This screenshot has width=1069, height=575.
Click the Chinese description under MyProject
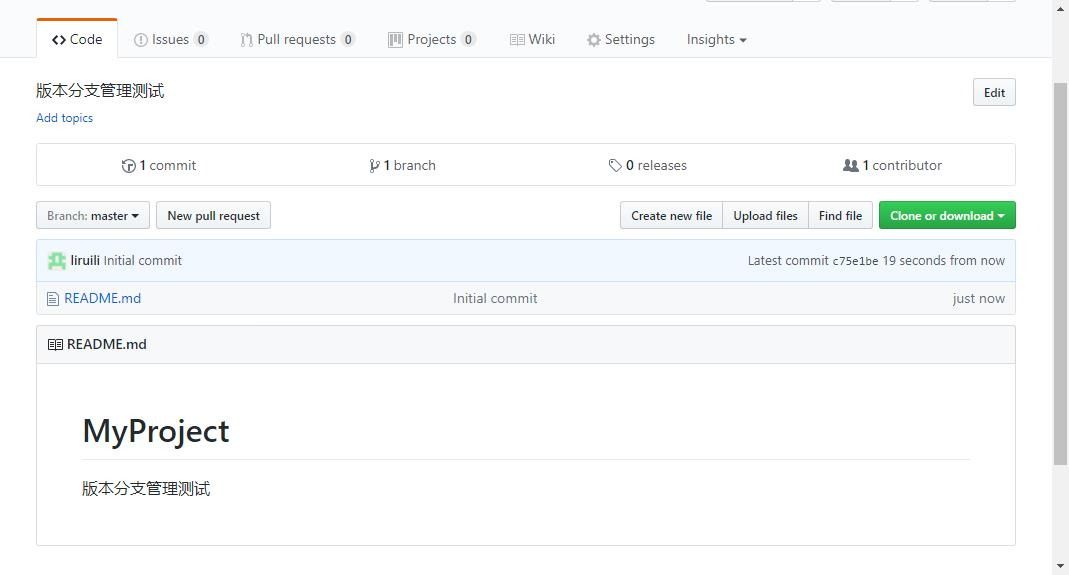[x=146, y=488]
